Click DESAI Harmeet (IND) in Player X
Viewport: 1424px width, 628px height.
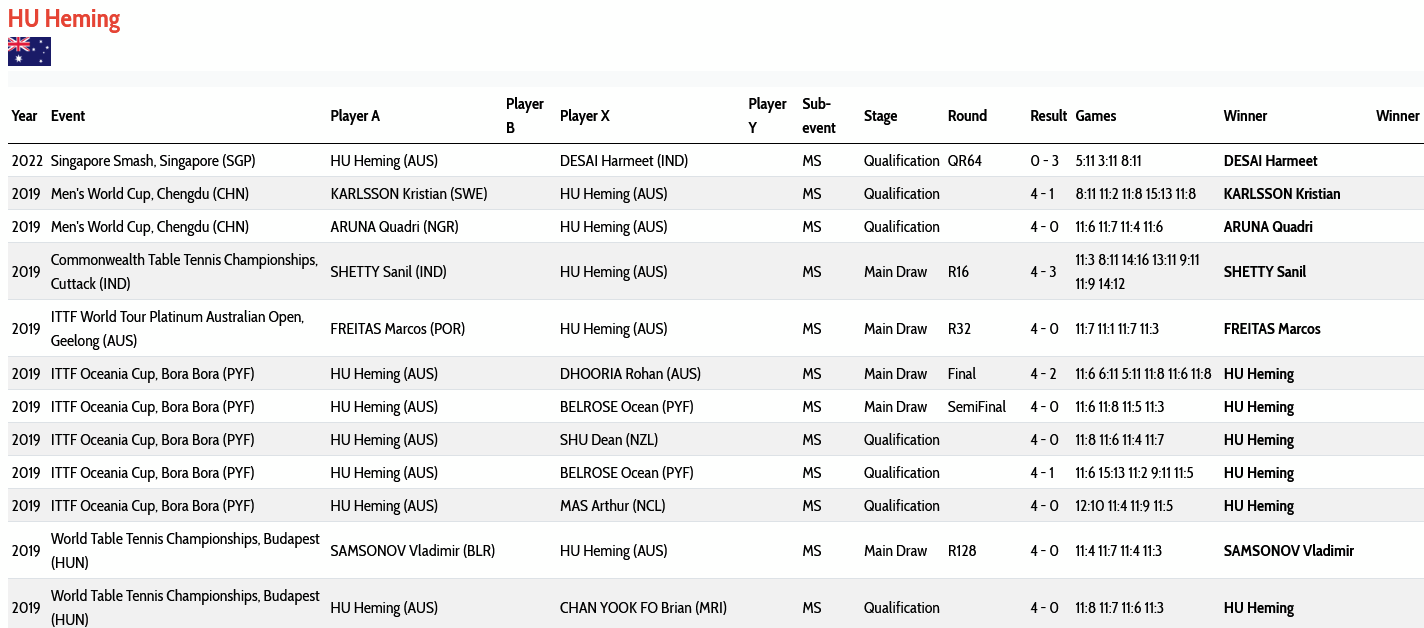[624, 161]
